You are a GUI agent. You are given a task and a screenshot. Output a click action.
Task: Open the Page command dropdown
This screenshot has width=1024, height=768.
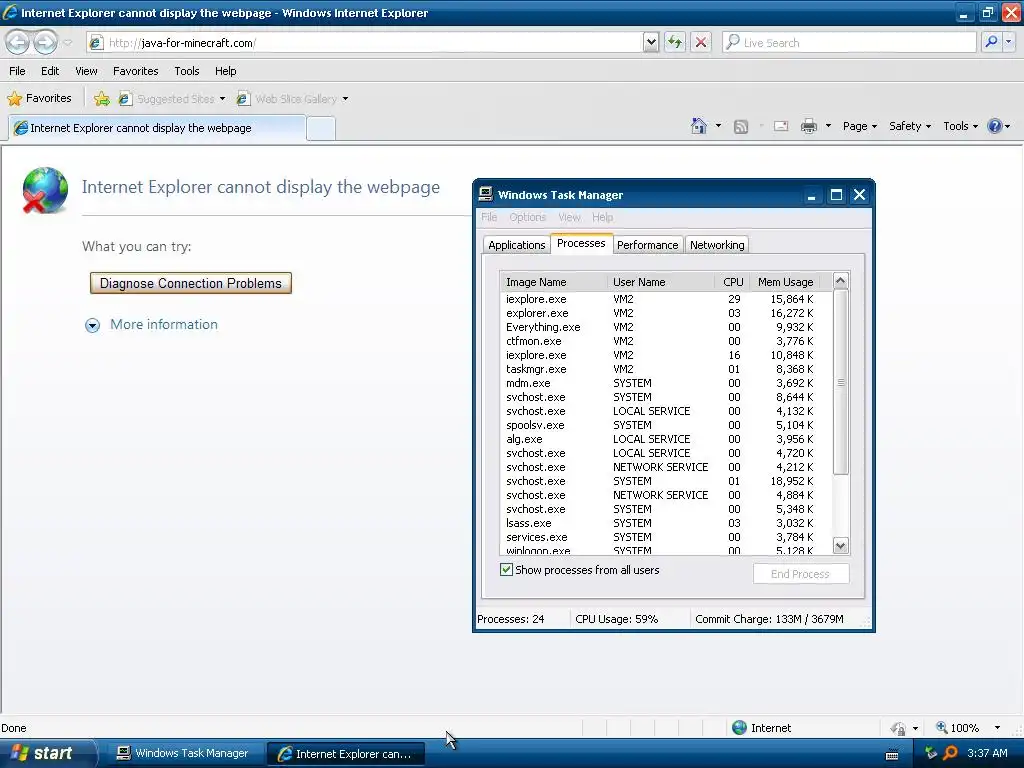(x=859, y=126)
